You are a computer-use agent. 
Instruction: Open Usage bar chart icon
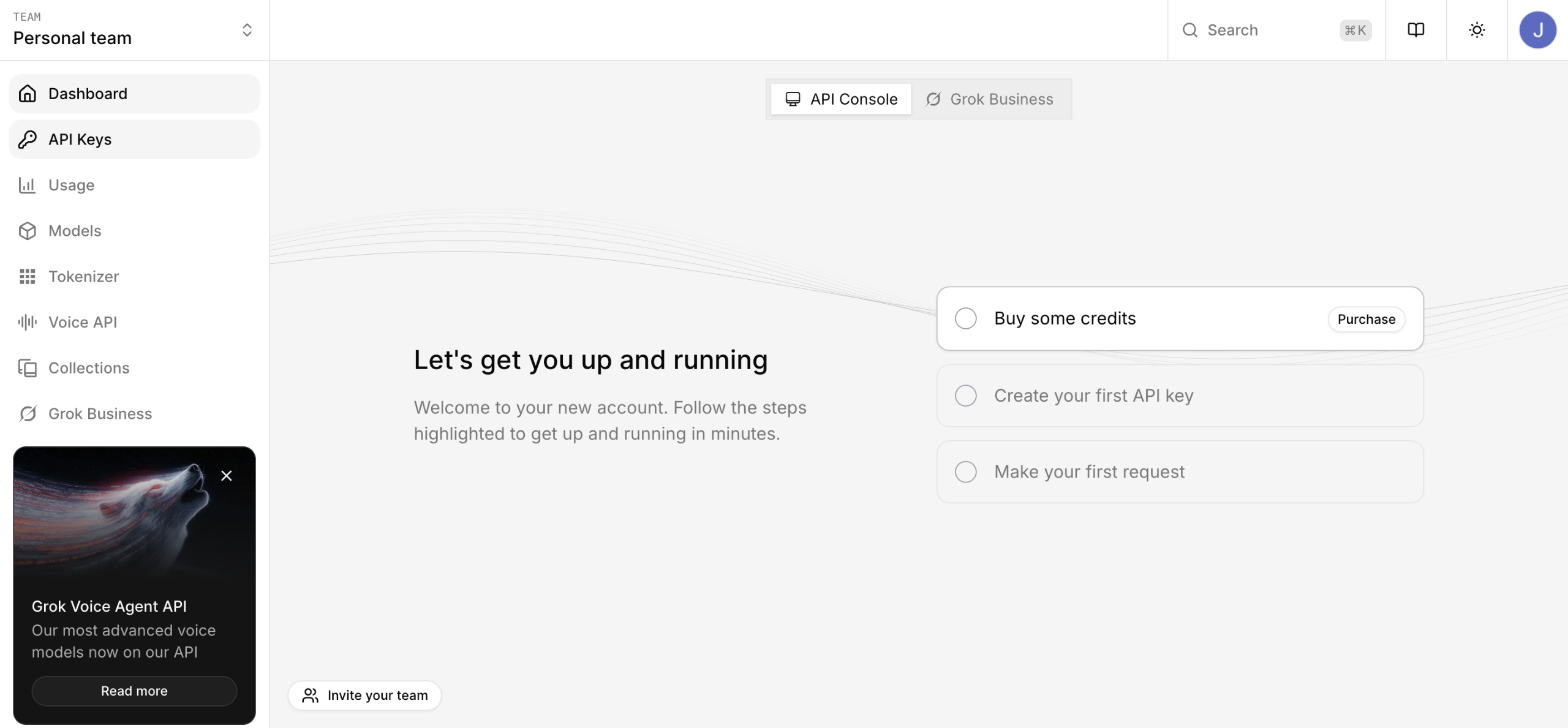click(28, 185)
